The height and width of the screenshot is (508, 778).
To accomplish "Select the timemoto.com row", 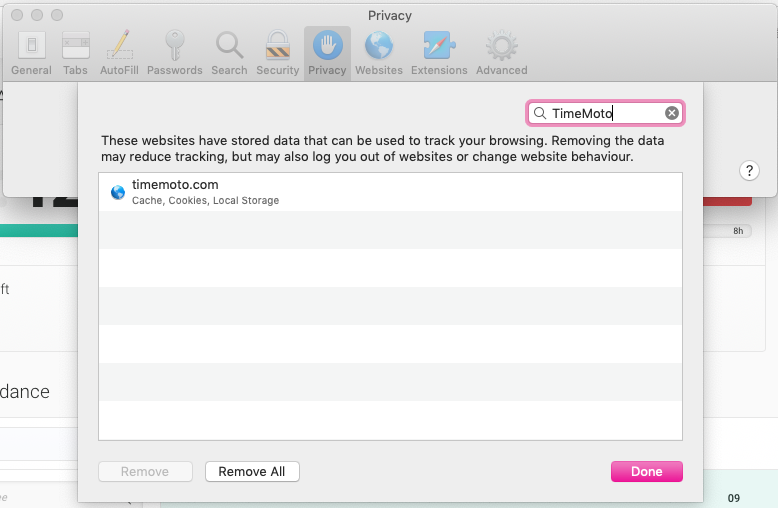I will [390, 192].
